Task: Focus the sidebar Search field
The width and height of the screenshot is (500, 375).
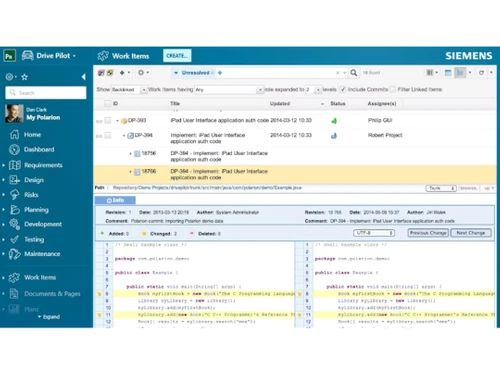Action: pos(46,93)
